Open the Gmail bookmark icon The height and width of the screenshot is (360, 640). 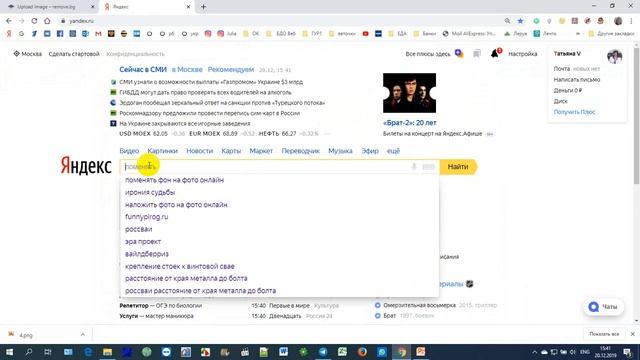click(98, 33)
